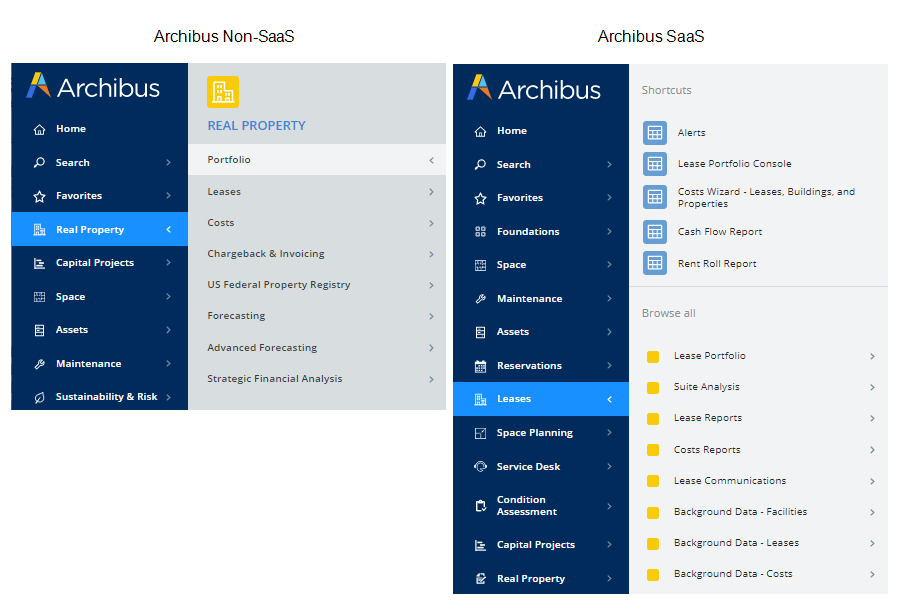Collapse the highlighted Portfolio item chevron
900x606 pixels.
pyautogui.click(x=431, y=160)
